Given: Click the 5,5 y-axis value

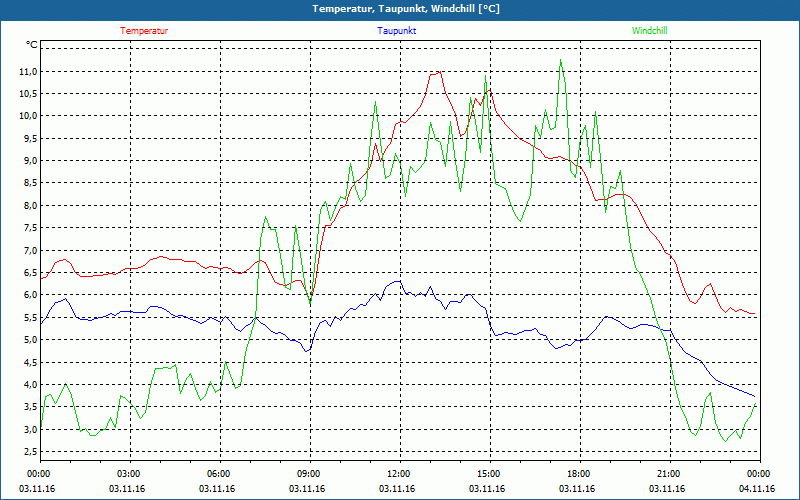Looking at the screenshot, I should tap(29, 317).
